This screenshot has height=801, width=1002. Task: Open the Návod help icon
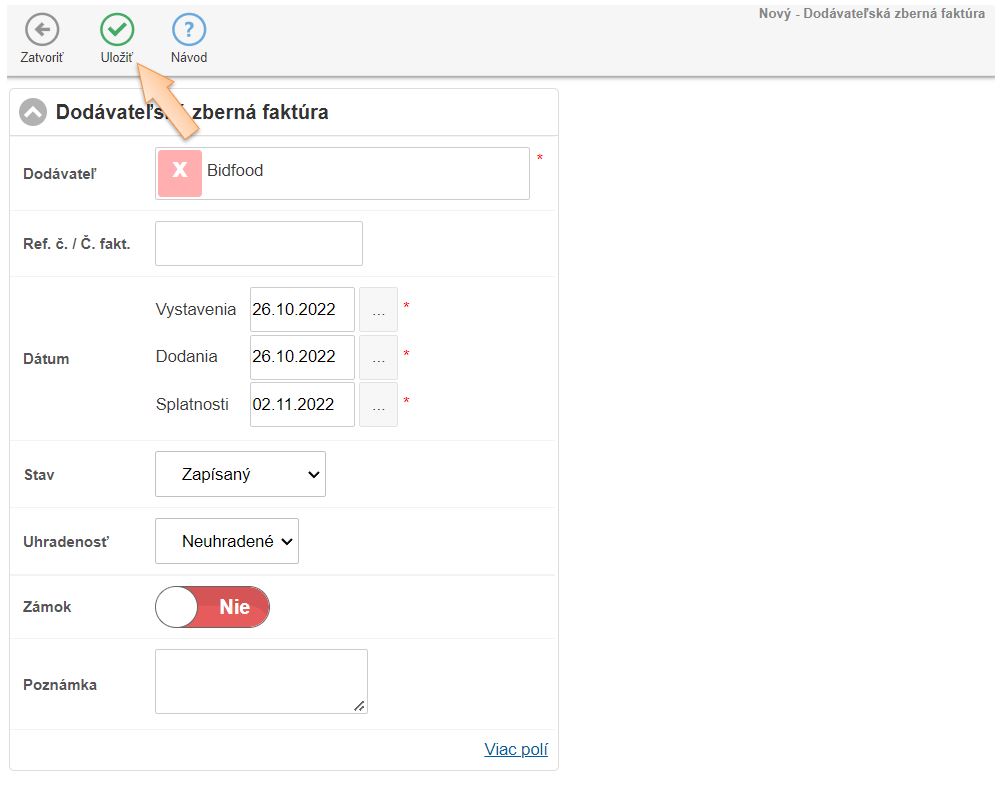[189, 31]
